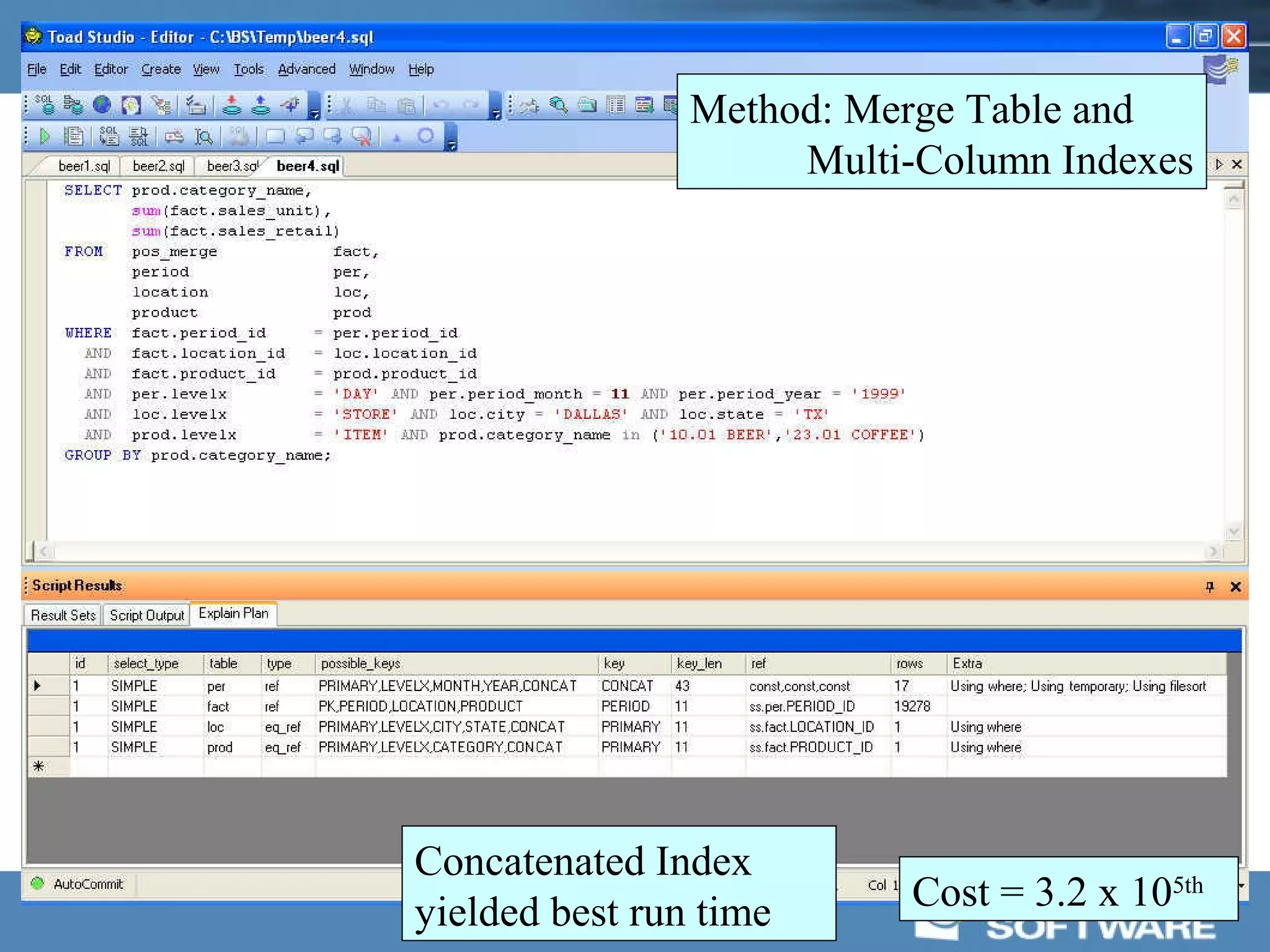1270x952 pixels.
Task: Click the editor vertical scrollbar up arrow
Action: [x=1234, y=199]
